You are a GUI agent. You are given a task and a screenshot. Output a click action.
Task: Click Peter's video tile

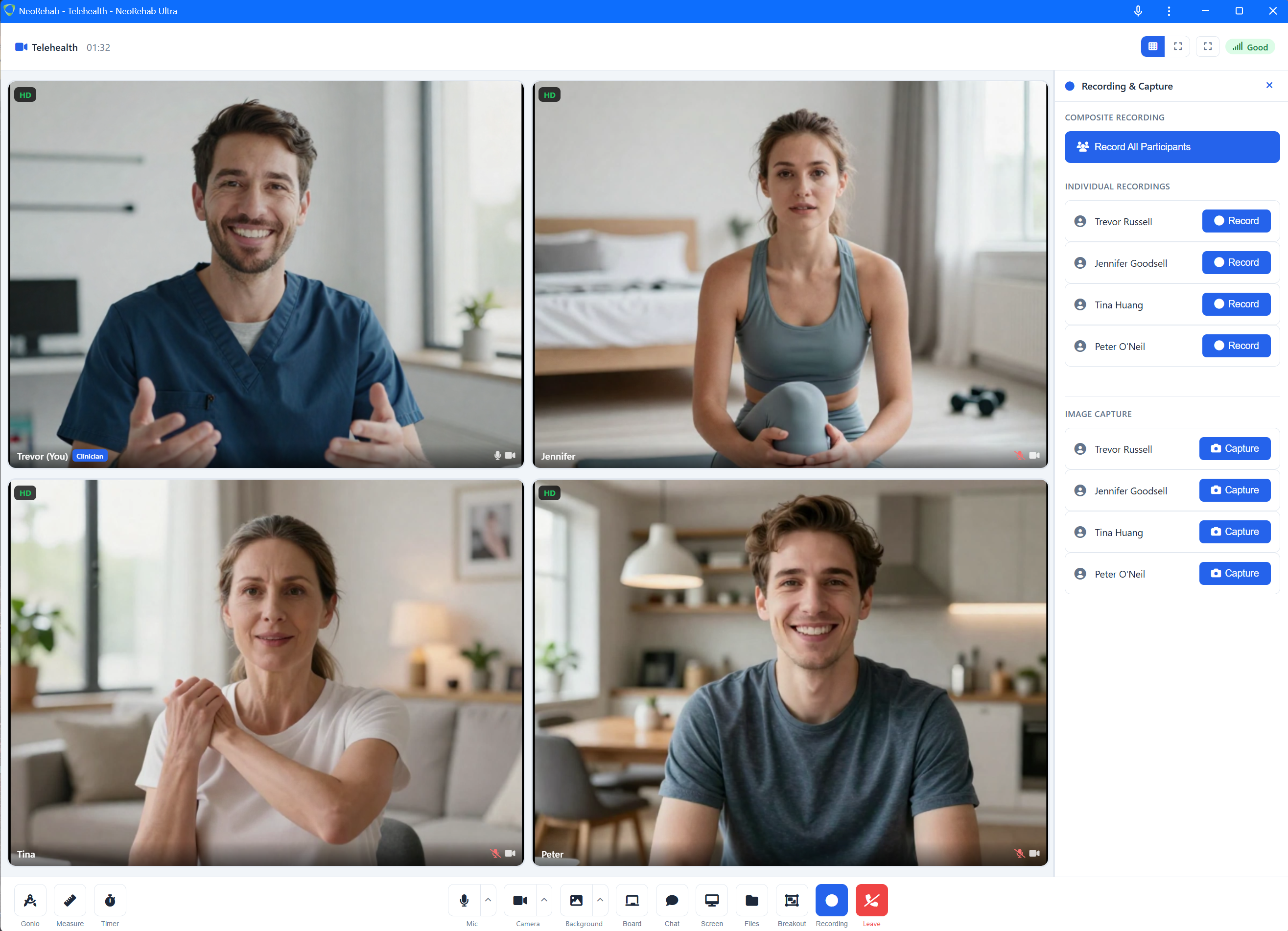(790, 673)
